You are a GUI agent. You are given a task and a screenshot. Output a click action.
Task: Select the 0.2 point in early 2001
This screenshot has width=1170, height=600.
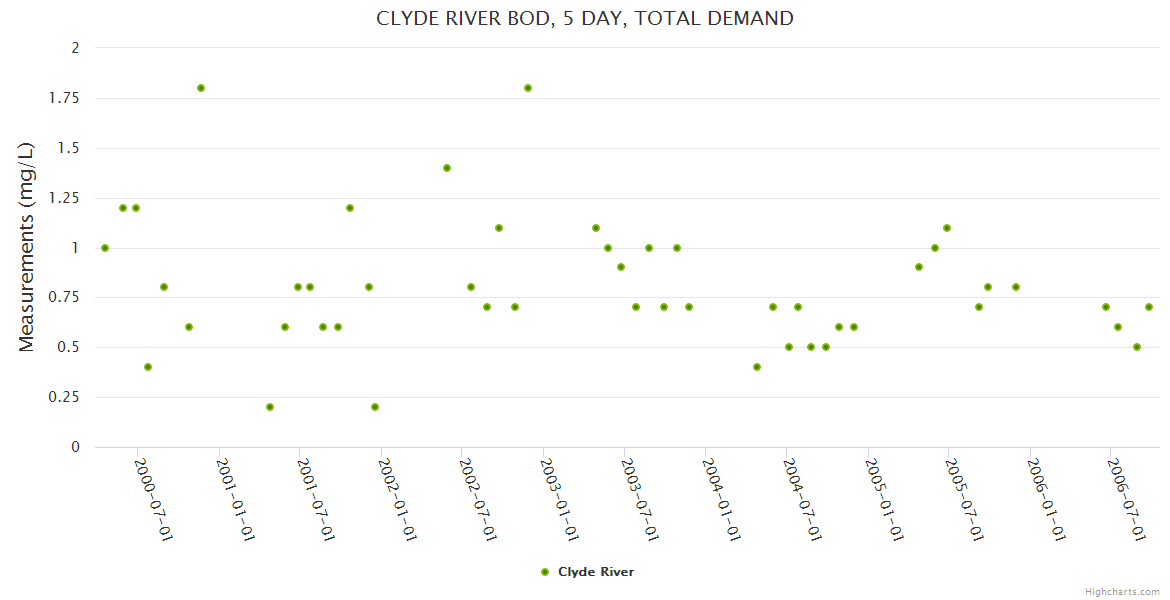point(270,407)
